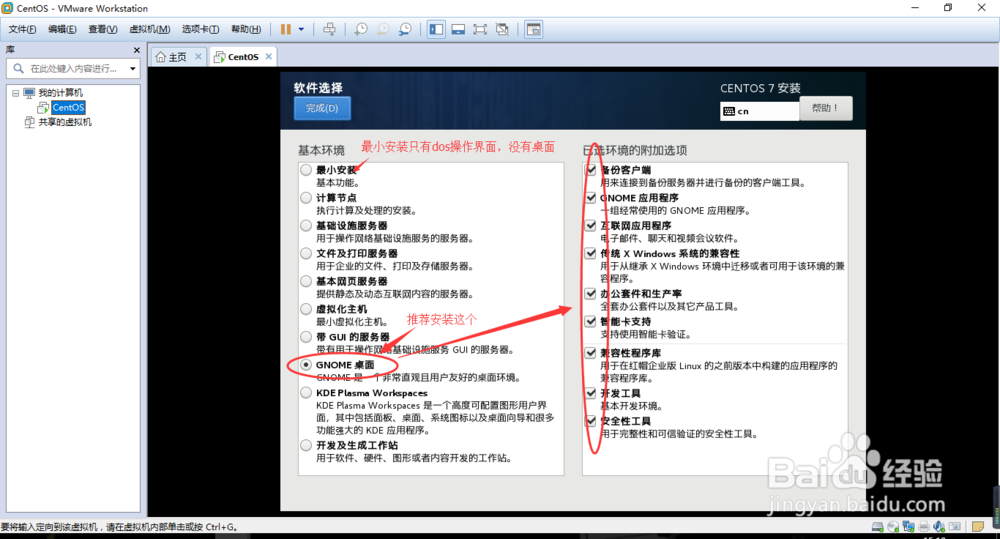Screen dimensions: 1000x539
Task: Close the CentOS tab
Action: click(268, 56)
